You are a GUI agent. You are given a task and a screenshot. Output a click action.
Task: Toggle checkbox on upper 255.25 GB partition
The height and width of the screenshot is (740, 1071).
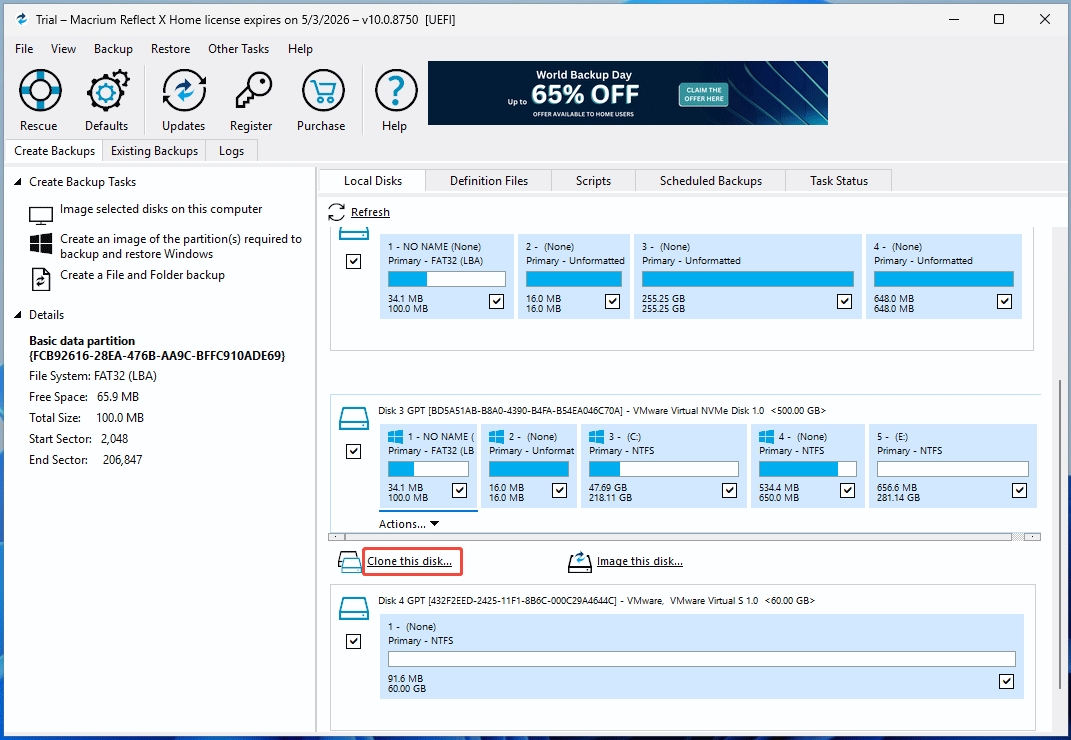click(844, 301)
